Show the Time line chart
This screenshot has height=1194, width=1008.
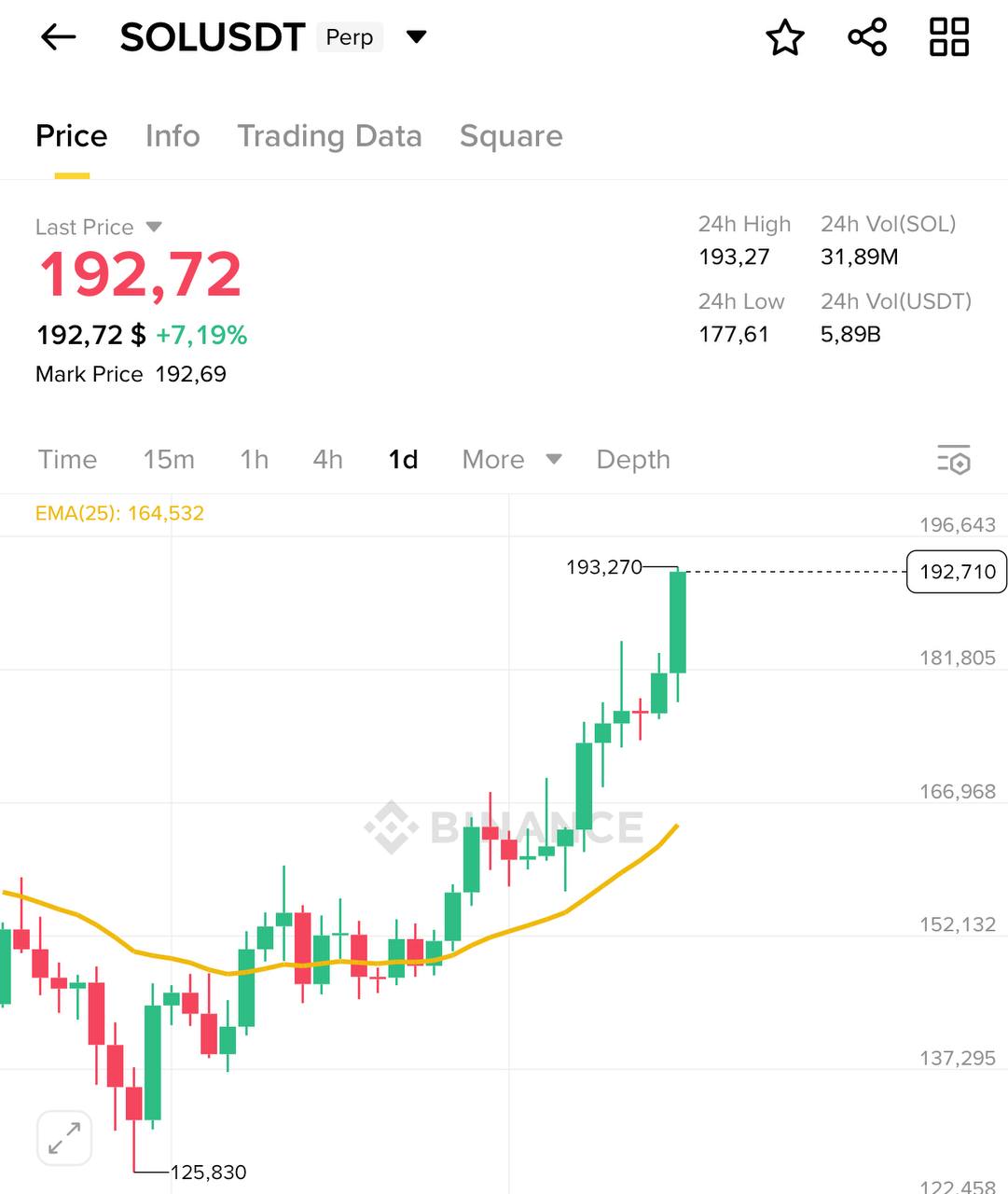(67, 459)
